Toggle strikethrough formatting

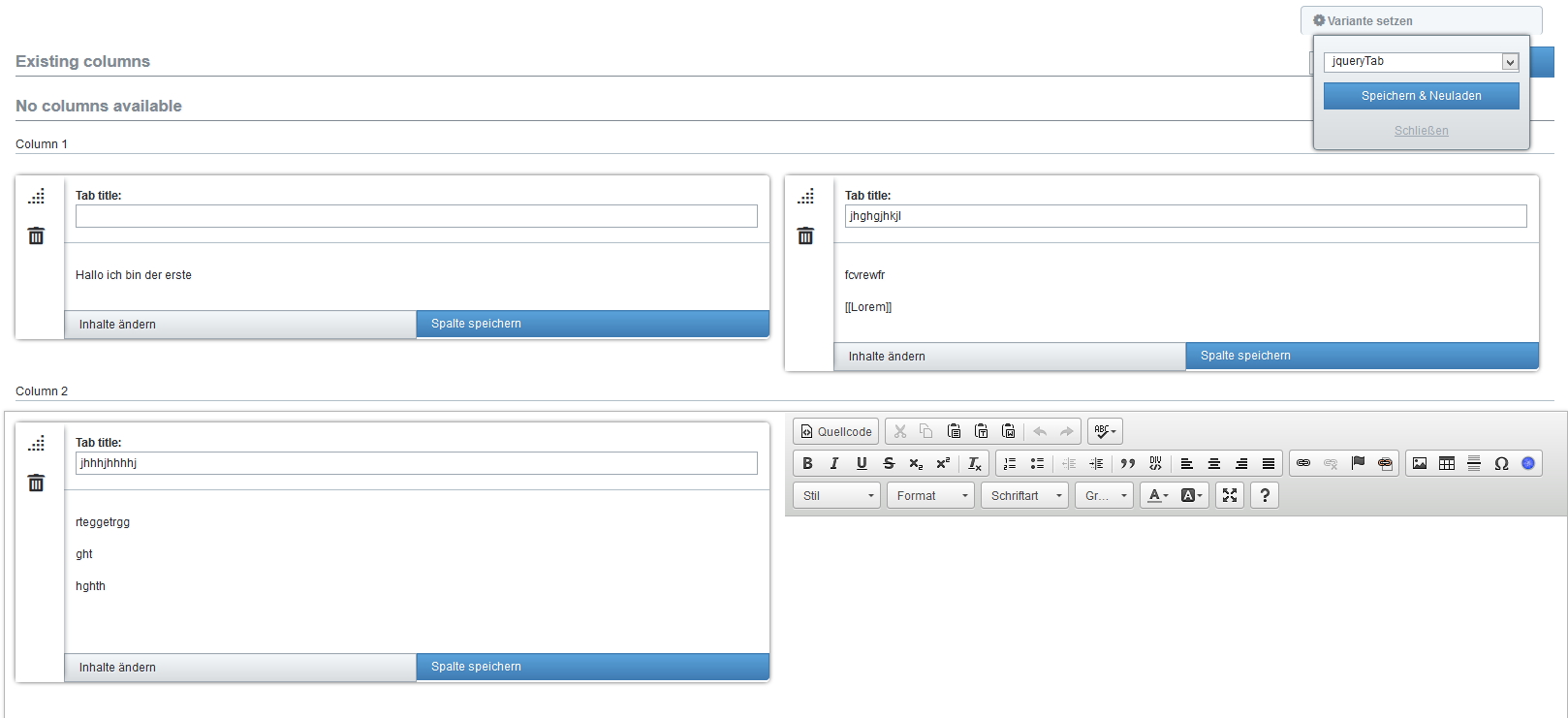889,463
